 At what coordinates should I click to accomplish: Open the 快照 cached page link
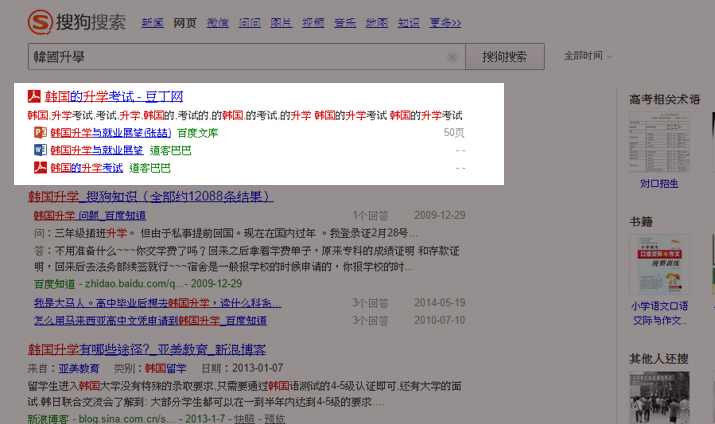tap(244, 419)
